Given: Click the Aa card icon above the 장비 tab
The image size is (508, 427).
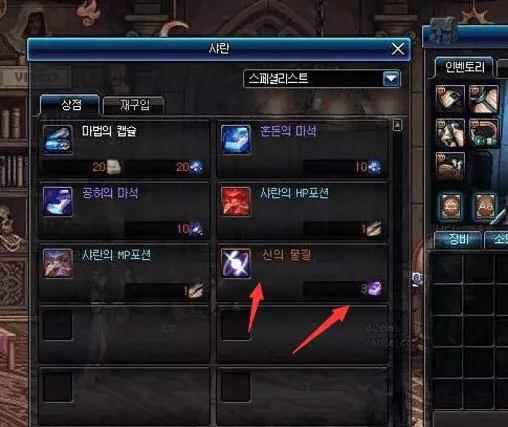Looking at the screenshot, I should point(484,207).
